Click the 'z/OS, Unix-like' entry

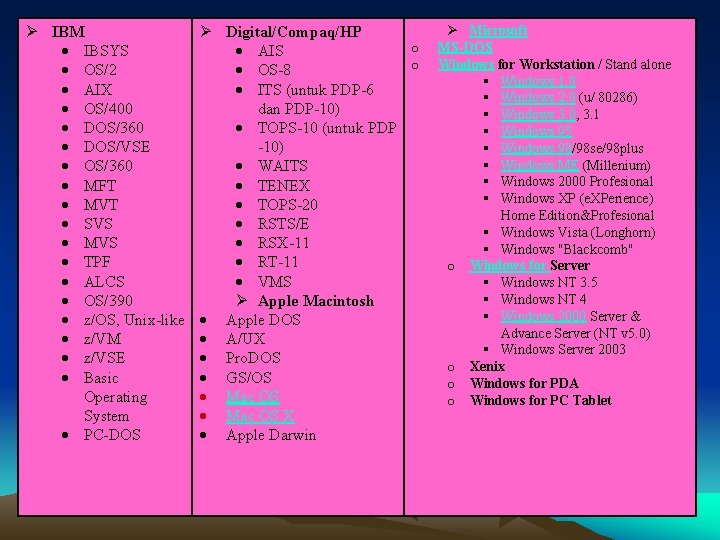[134, 320]
